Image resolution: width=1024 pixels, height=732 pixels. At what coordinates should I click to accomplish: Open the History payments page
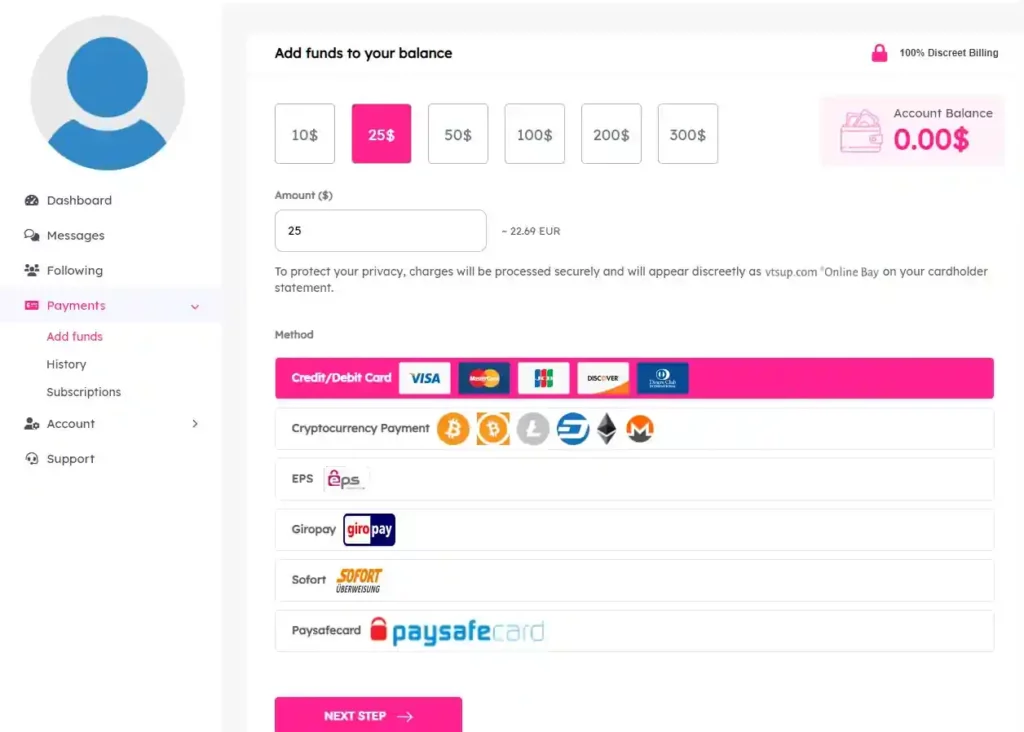(x=66, y=364)
